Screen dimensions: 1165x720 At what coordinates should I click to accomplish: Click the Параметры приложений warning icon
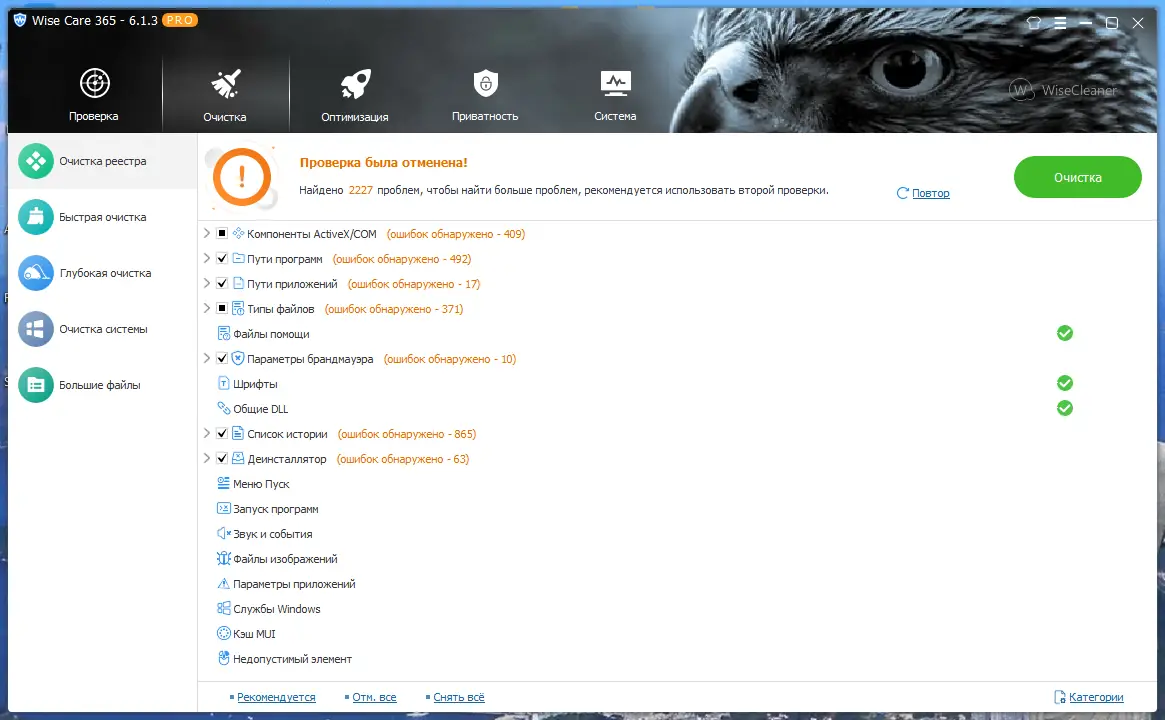coord(223,583)
